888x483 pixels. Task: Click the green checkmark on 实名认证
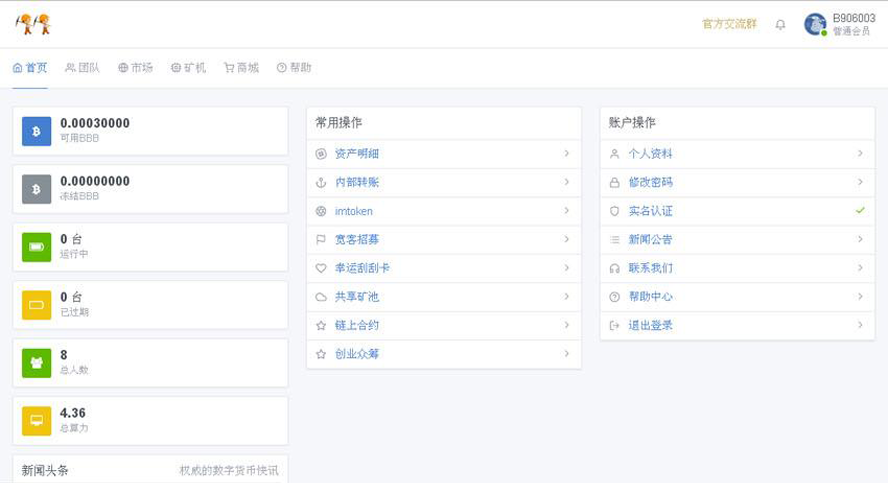click(860, 210)
